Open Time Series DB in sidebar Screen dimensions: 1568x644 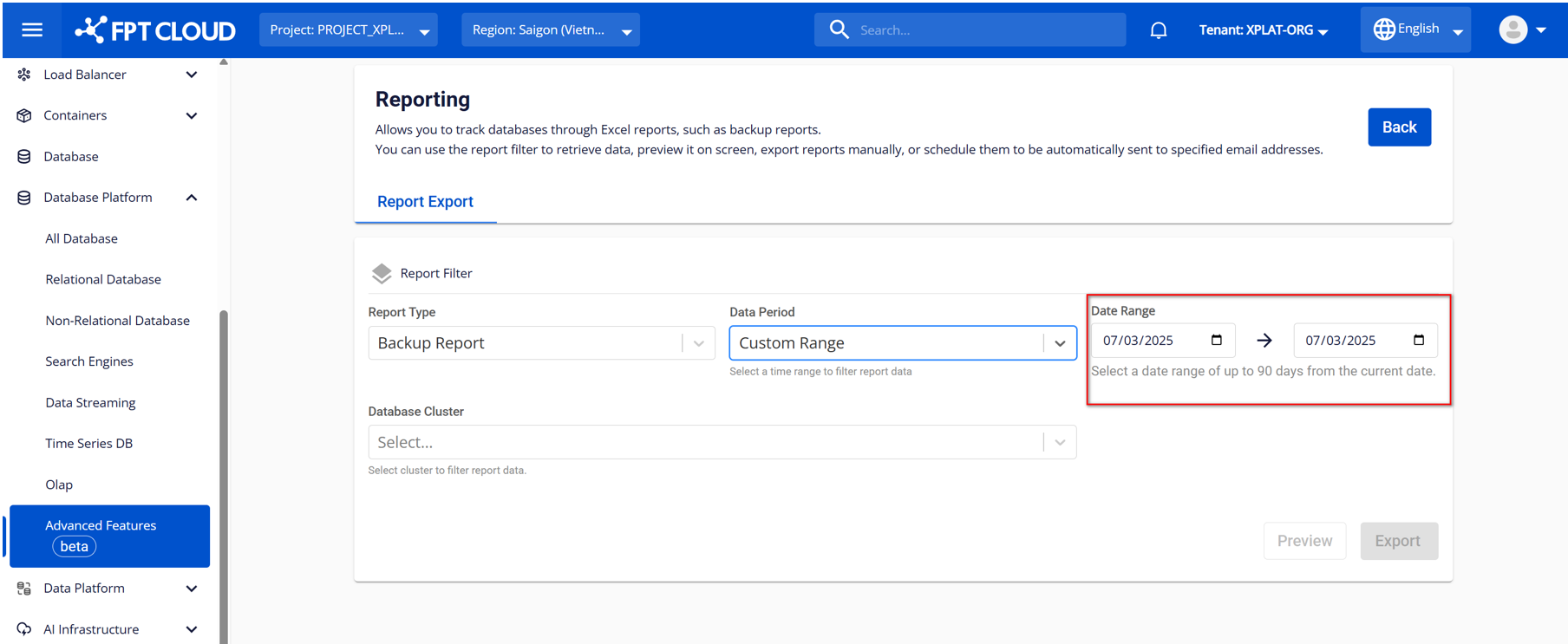coord(88,444)
